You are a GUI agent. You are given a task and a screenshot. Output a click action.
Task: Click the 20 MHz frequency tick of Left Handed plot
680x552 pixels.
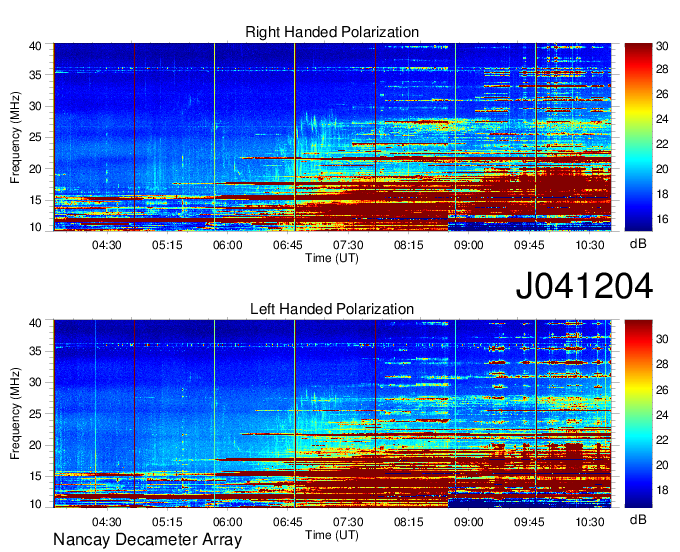(x=35, y=445)
